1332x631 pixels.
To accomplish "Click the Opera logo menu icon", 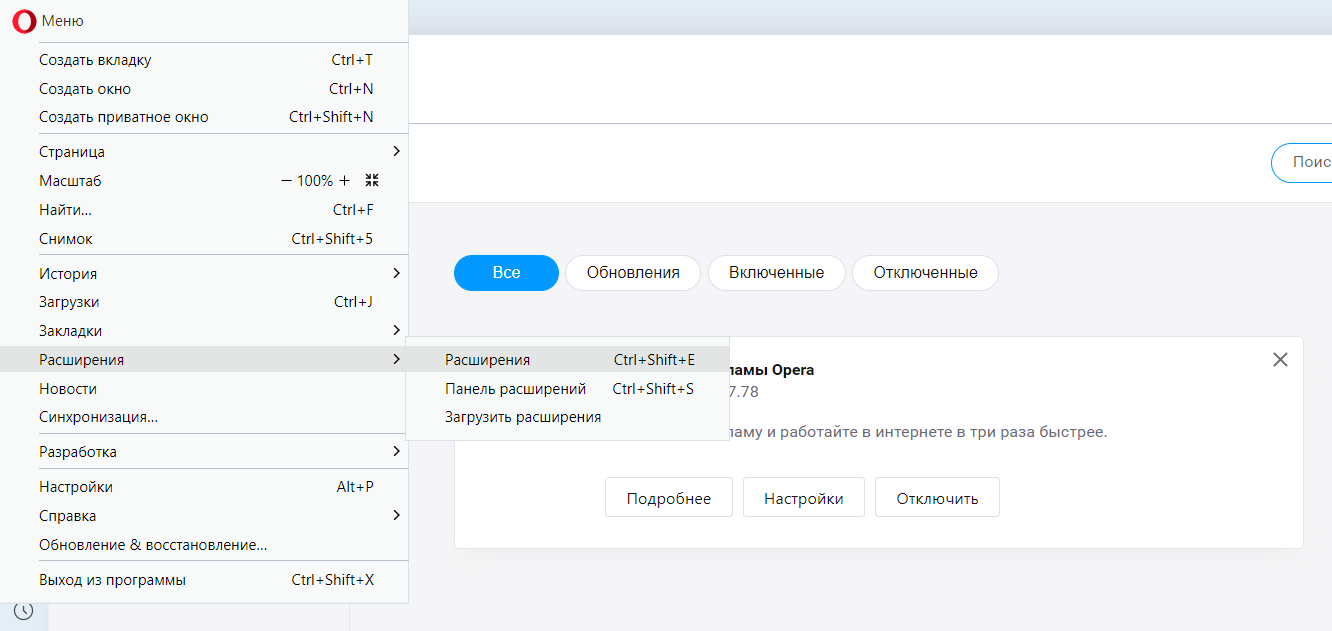I will [x=24, y=21].
